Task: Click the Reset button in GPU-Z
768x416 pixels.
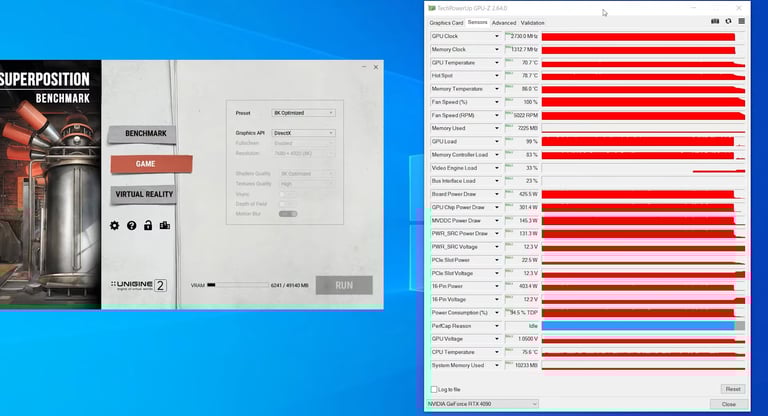Action: (x=733, y=389)
